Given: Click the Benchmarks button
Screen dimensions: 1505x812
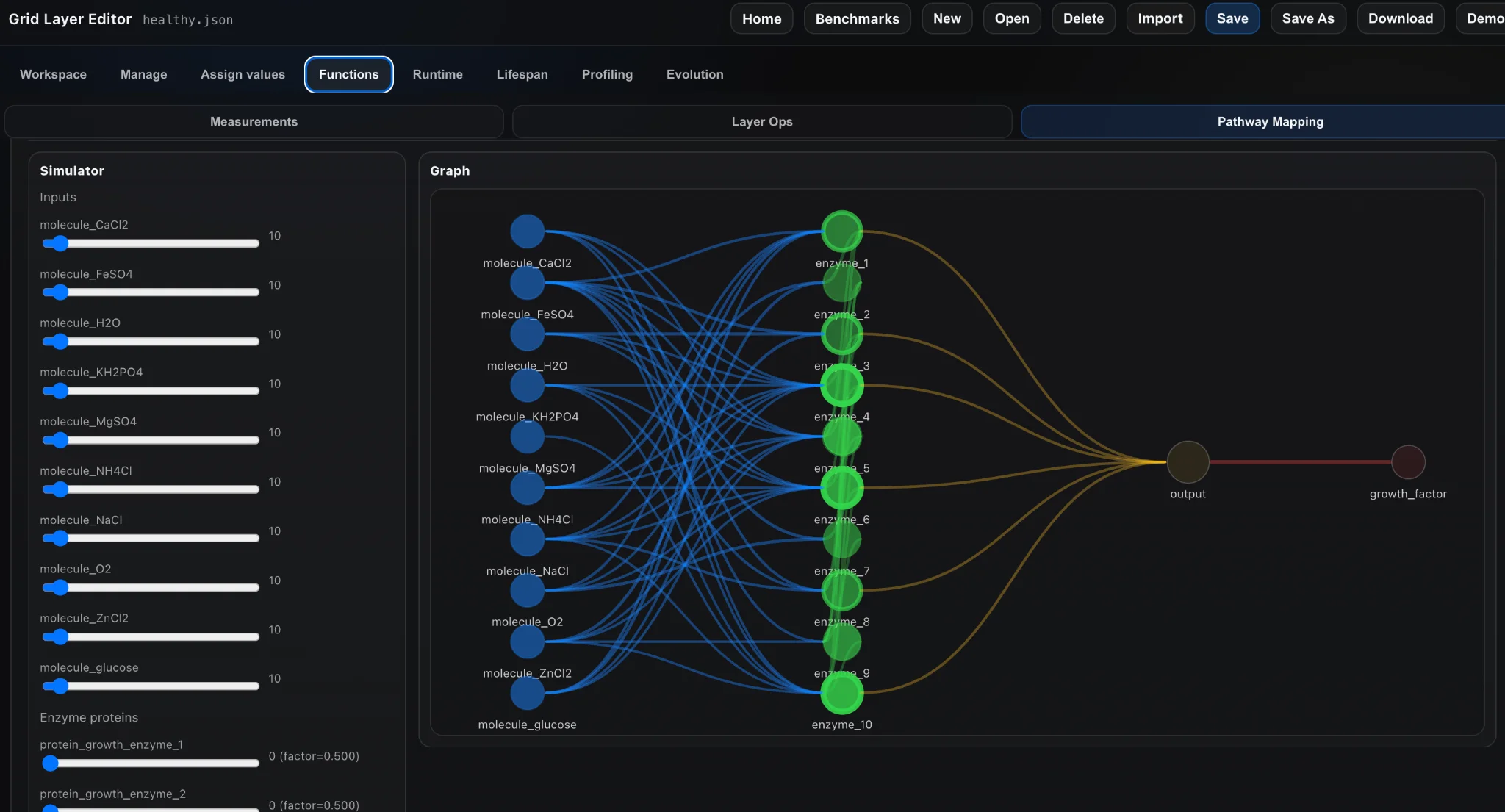Looking at the screenshot, I should click(857, 18).
